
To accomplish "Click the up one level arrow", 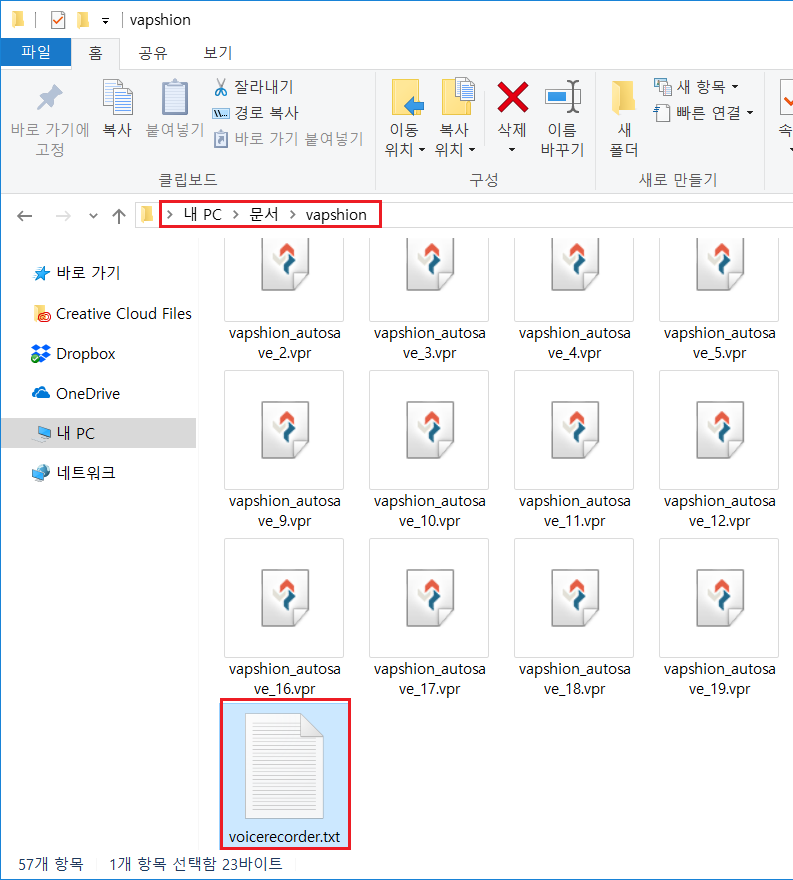I will 118,216.
